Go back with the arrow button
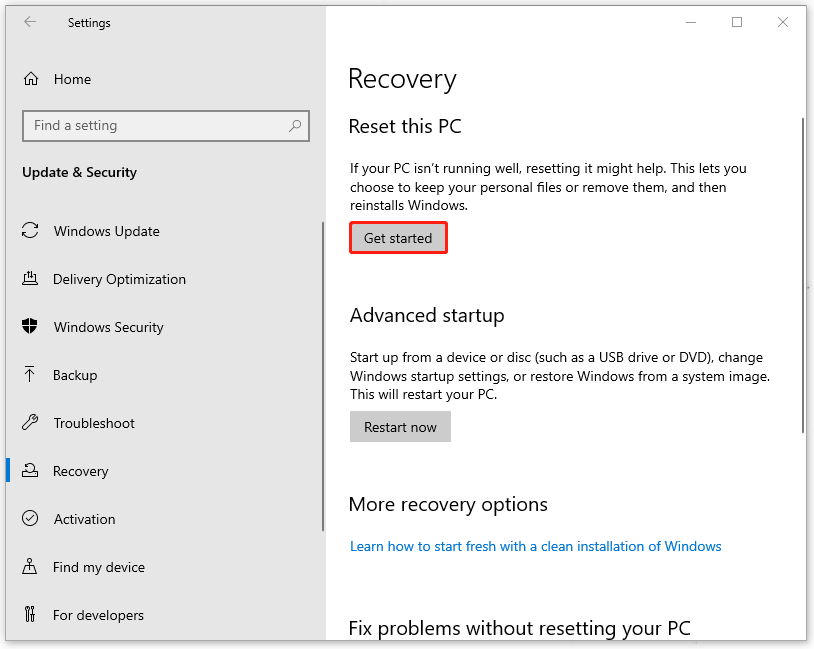Viewport: 814px width, 649px height. pos(30,22)
